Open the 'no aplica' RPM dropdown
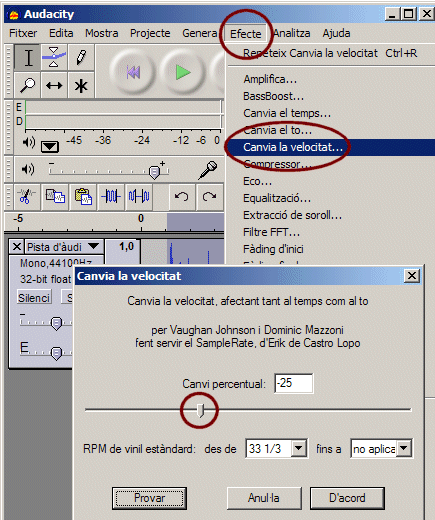Image resolution: width=435 pixels, height=520 pixels. (x=404, y=448)
